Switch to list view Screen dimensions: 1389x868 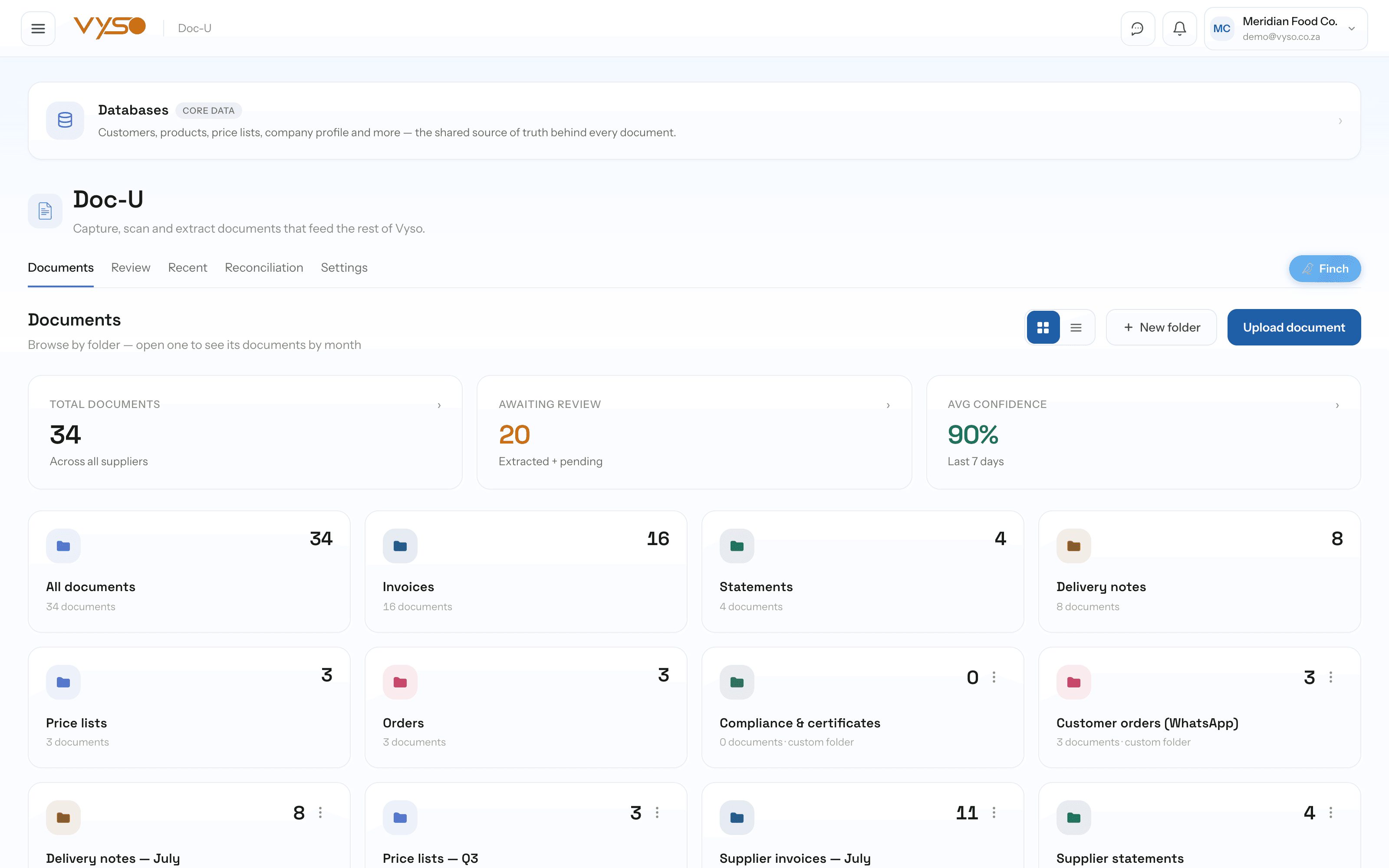(x=1076, y=327)
